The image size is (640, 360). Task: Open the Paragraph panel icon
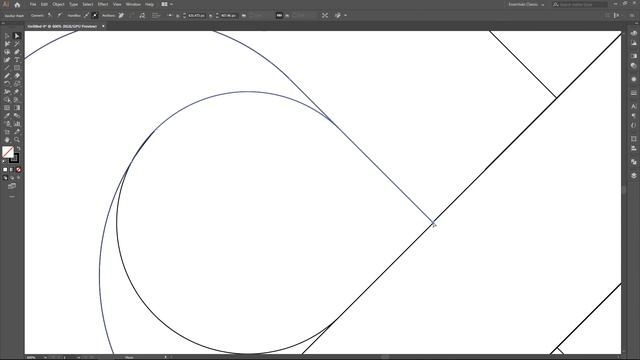coord(633,116)
